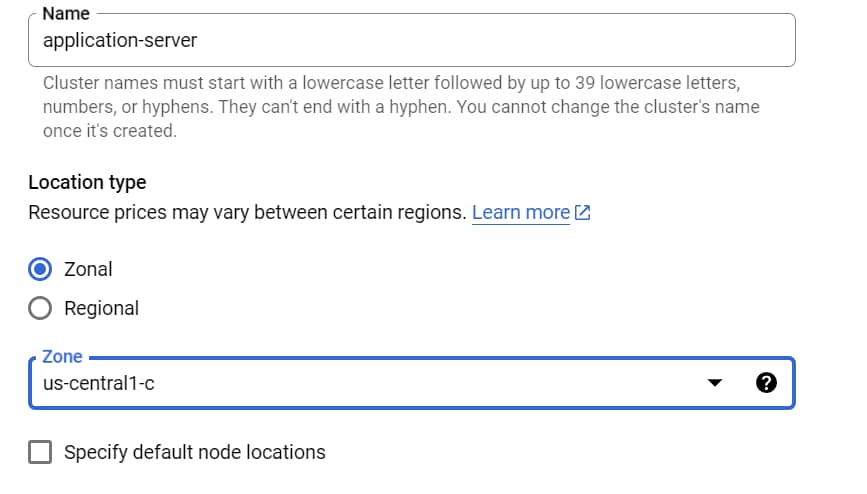Click the Name field floating label

tap(66, 13)
